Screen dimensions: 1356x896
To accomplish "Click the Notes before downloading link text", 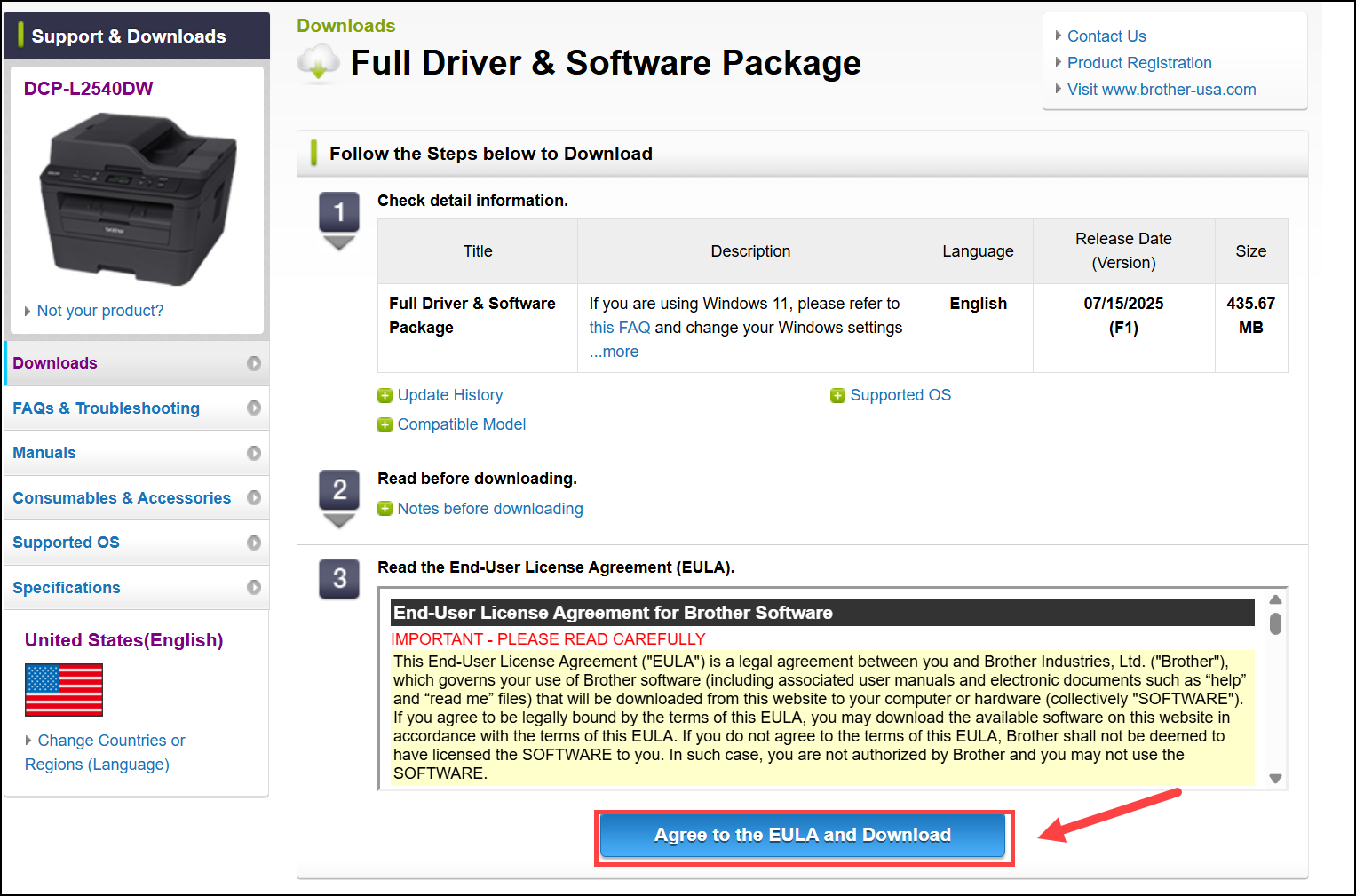I will (x=490, y=509).
